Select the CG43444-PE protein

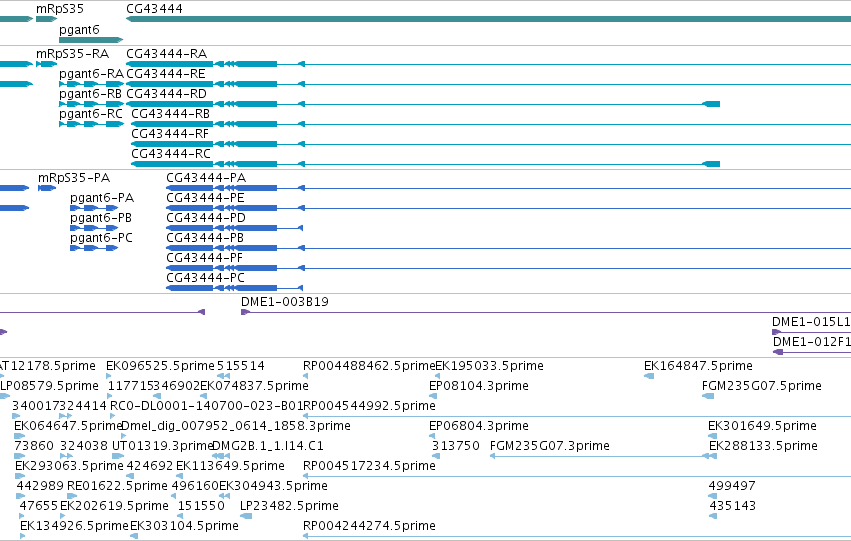(509, 208)
